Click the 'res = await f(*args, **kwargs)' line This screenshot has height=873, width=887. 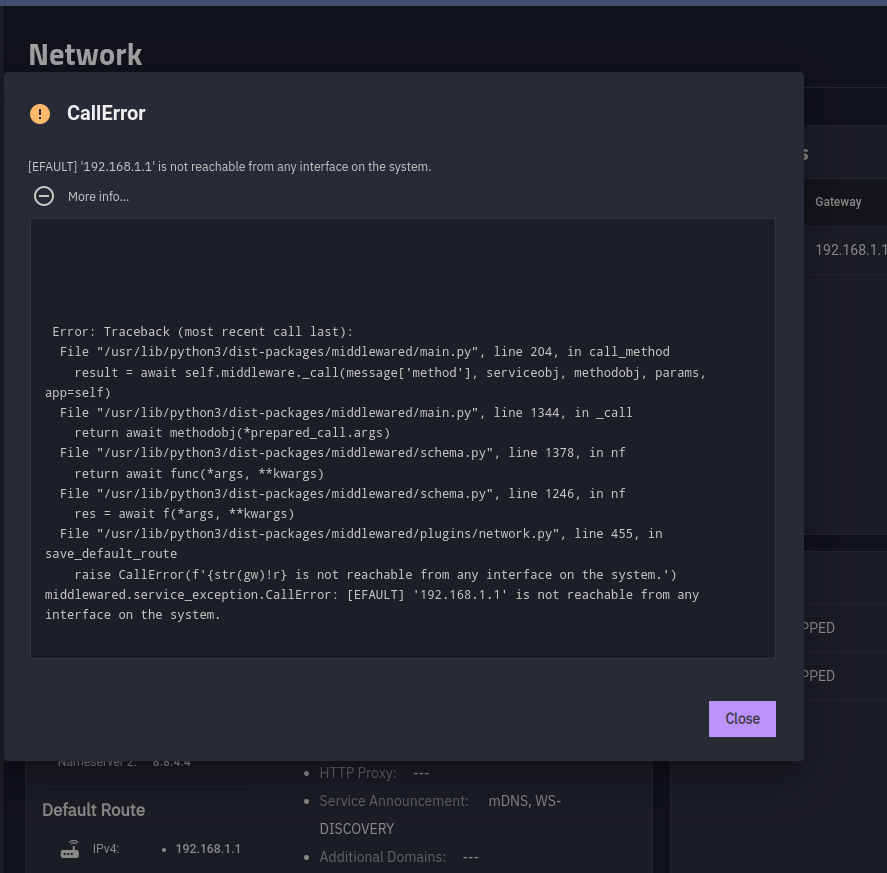[x=184, y=514]
